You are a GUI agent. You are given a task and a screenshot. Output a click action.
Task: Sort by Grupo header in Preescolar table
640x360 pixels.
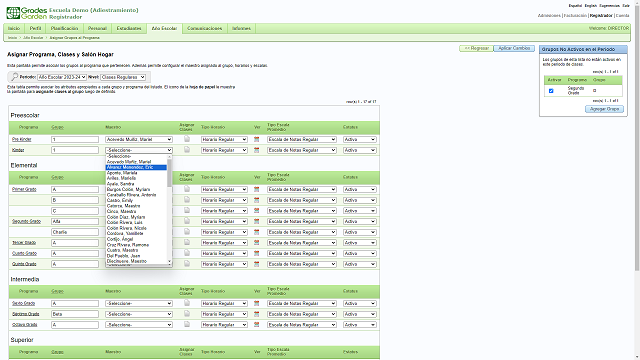point(58,127)
